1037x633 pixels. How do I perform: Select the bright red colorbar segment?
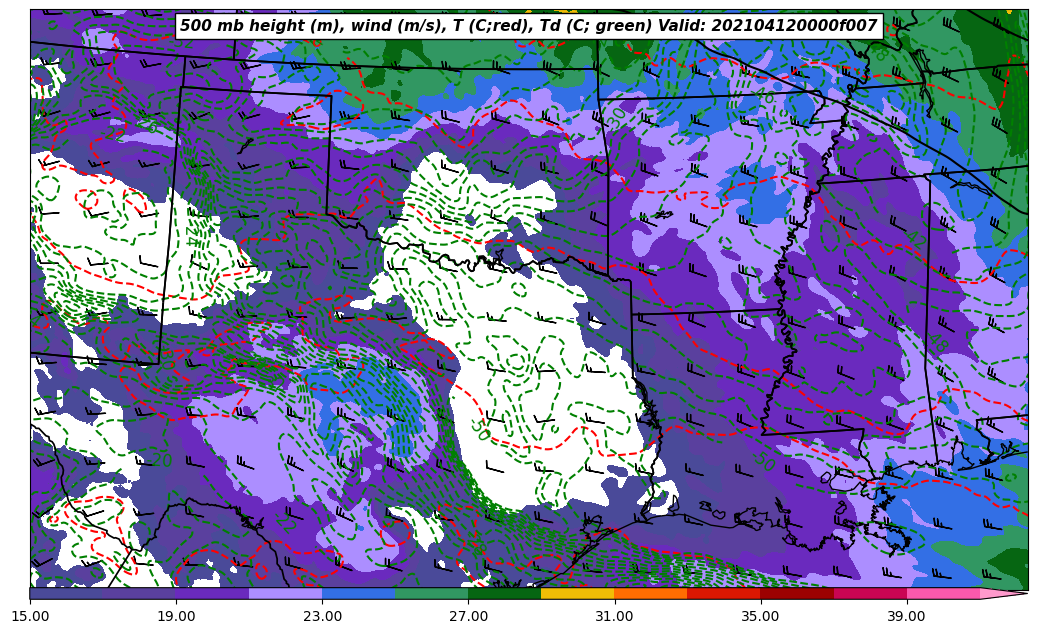pyautogui.click(x=723, y=593)
